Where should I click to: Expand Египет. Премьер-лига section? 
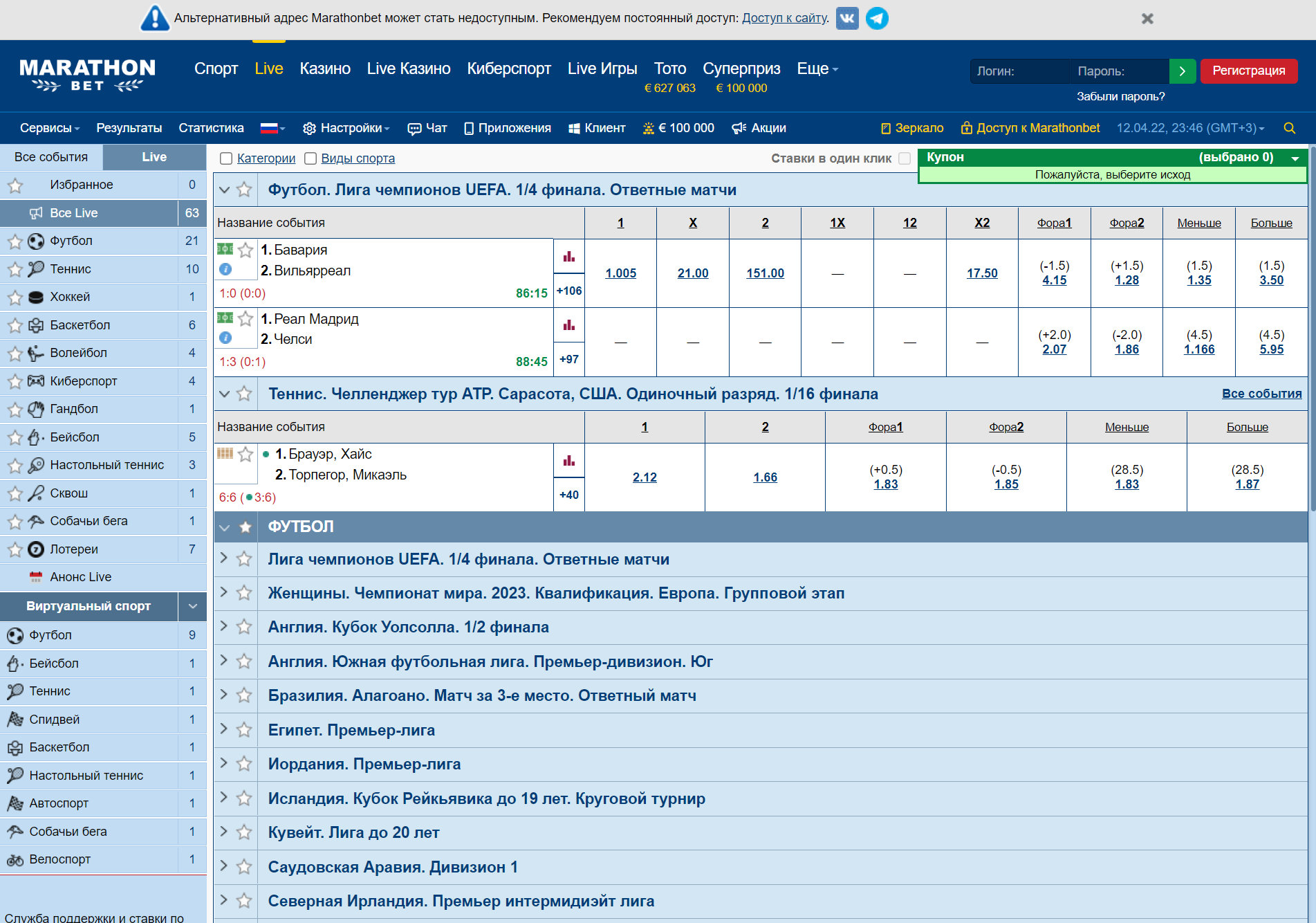(223, 729)
